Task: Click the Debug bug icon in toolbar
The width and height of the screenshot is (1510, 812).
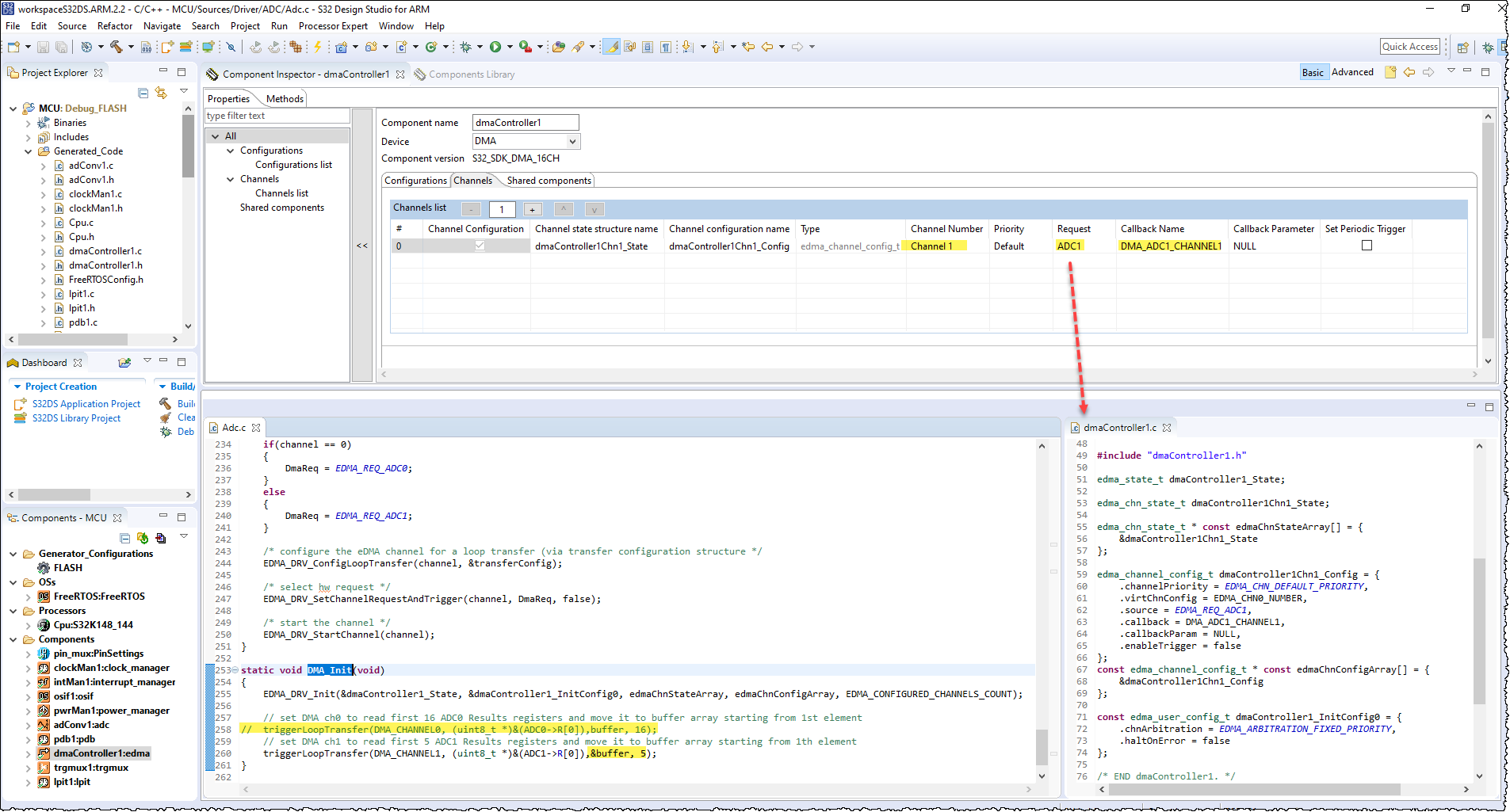Action: (465, 47)
